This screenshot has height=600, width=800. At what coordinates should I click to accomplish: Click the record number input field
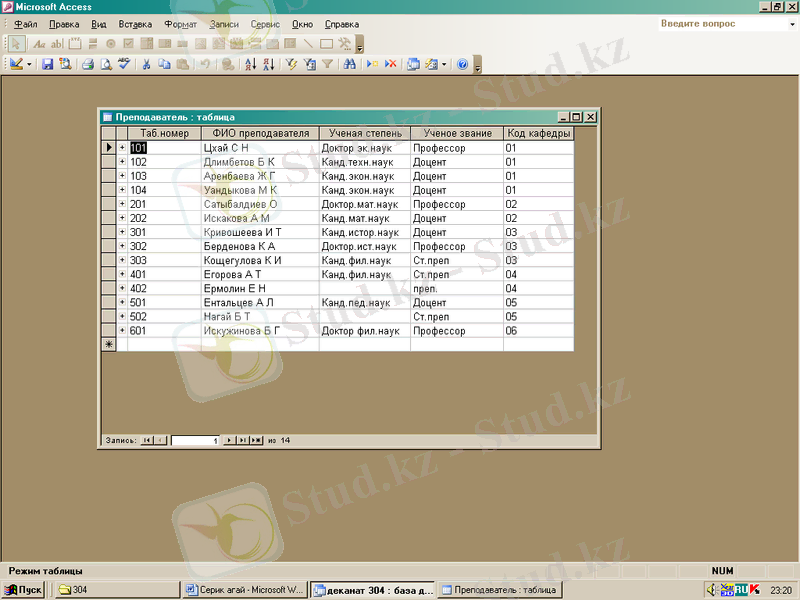click(x=195, y=440)
